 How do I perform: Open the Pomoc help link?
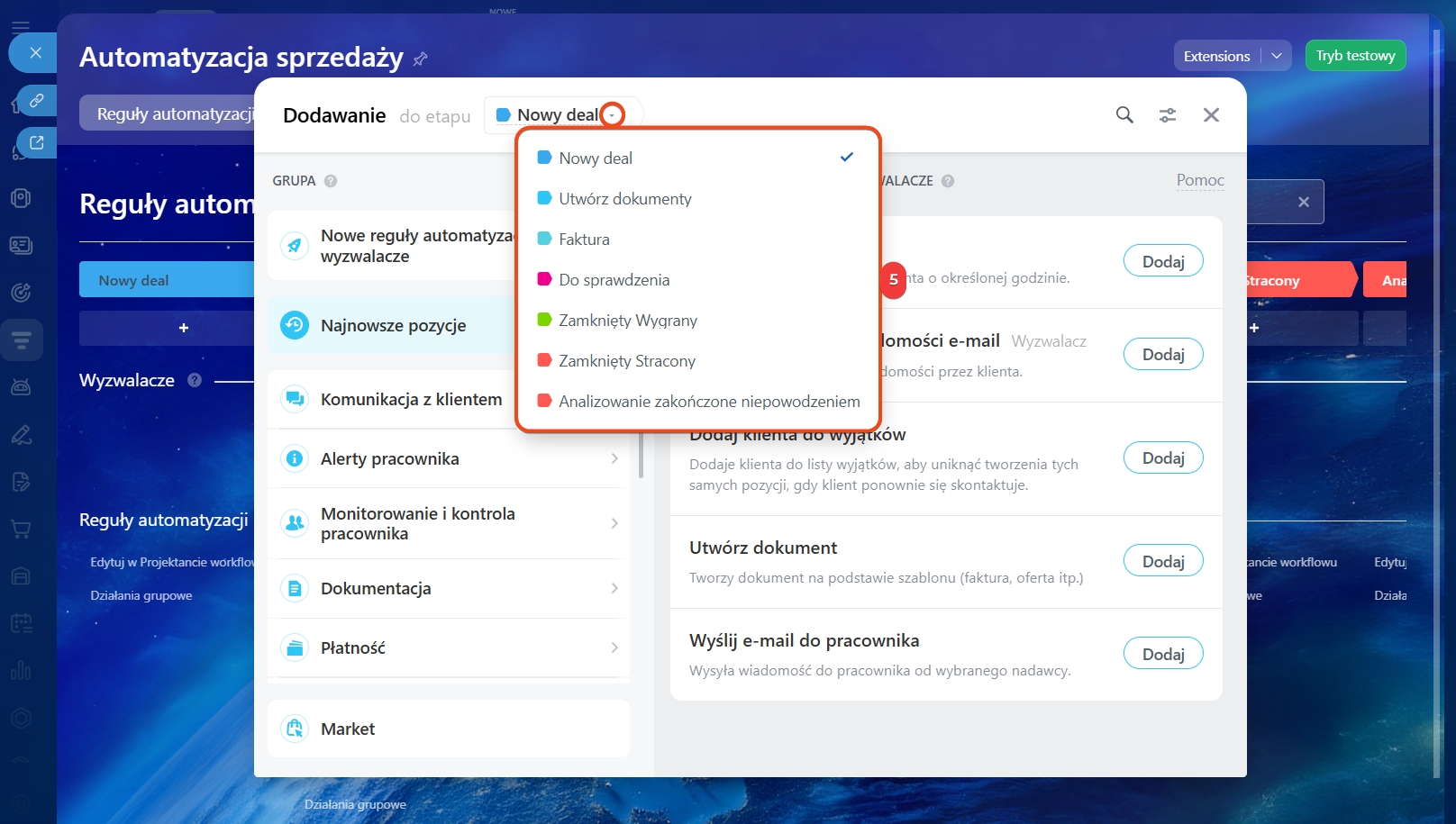(x=1199, y=180)
